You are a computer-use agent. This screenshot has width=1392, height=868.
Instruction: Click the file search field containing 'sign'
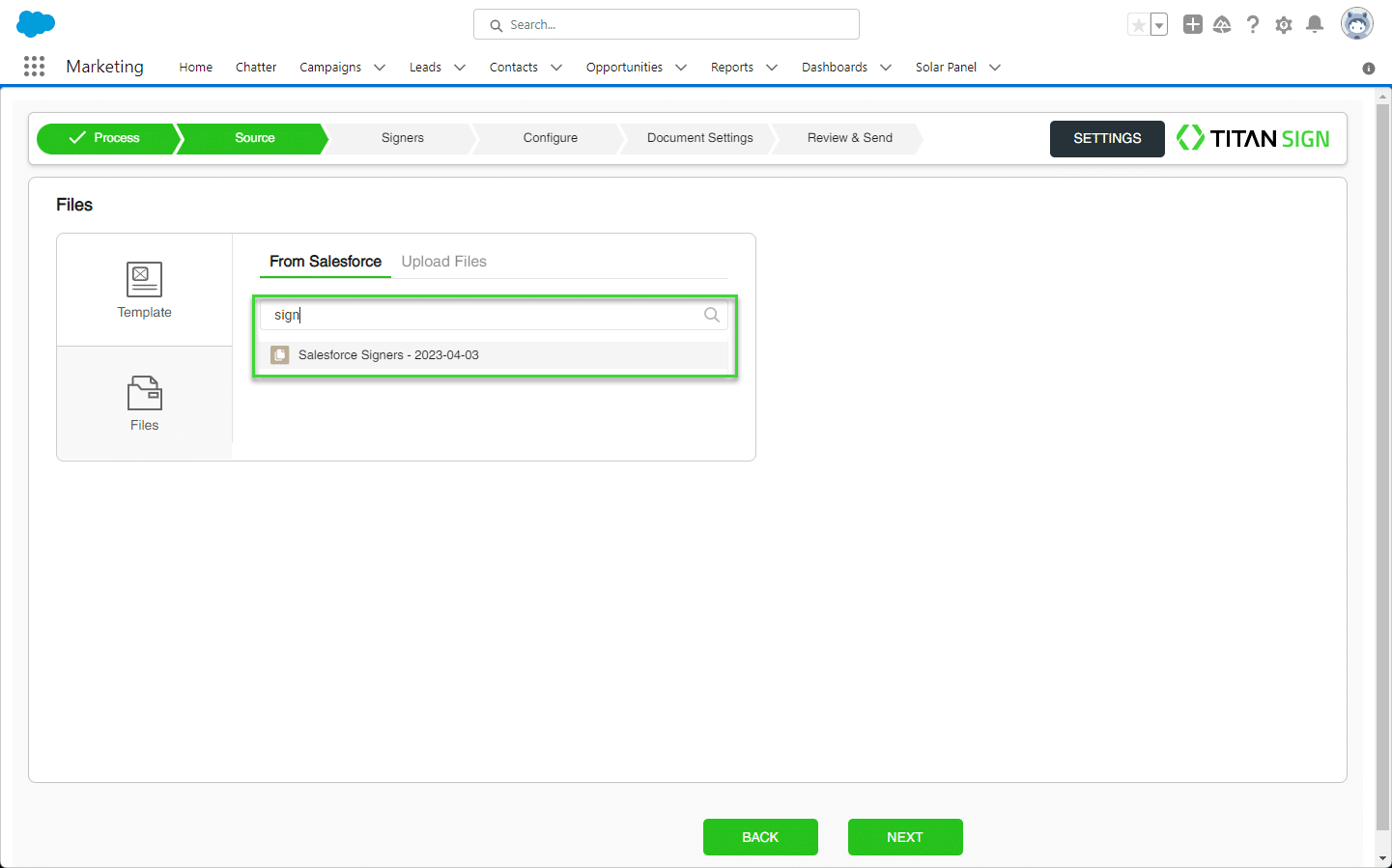coord(494,315)
